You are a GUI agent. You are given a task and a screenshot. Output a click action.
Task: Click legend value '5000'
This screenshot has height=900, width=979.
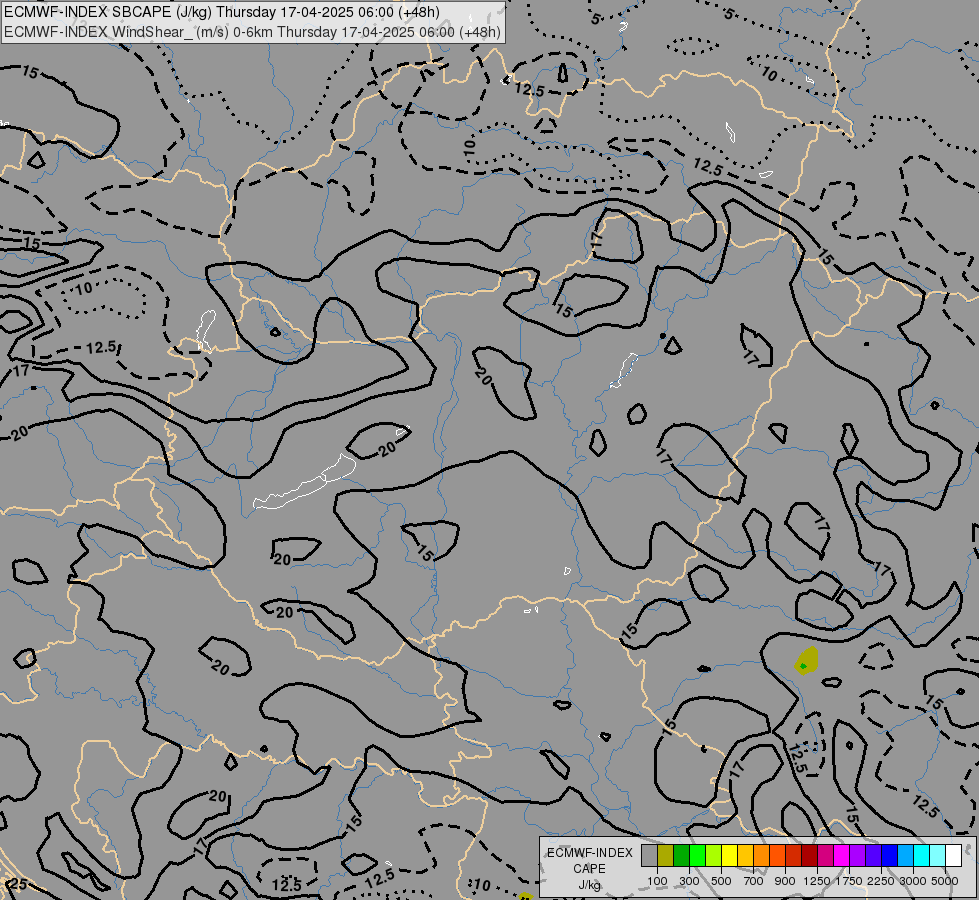[x=945, y=881]
